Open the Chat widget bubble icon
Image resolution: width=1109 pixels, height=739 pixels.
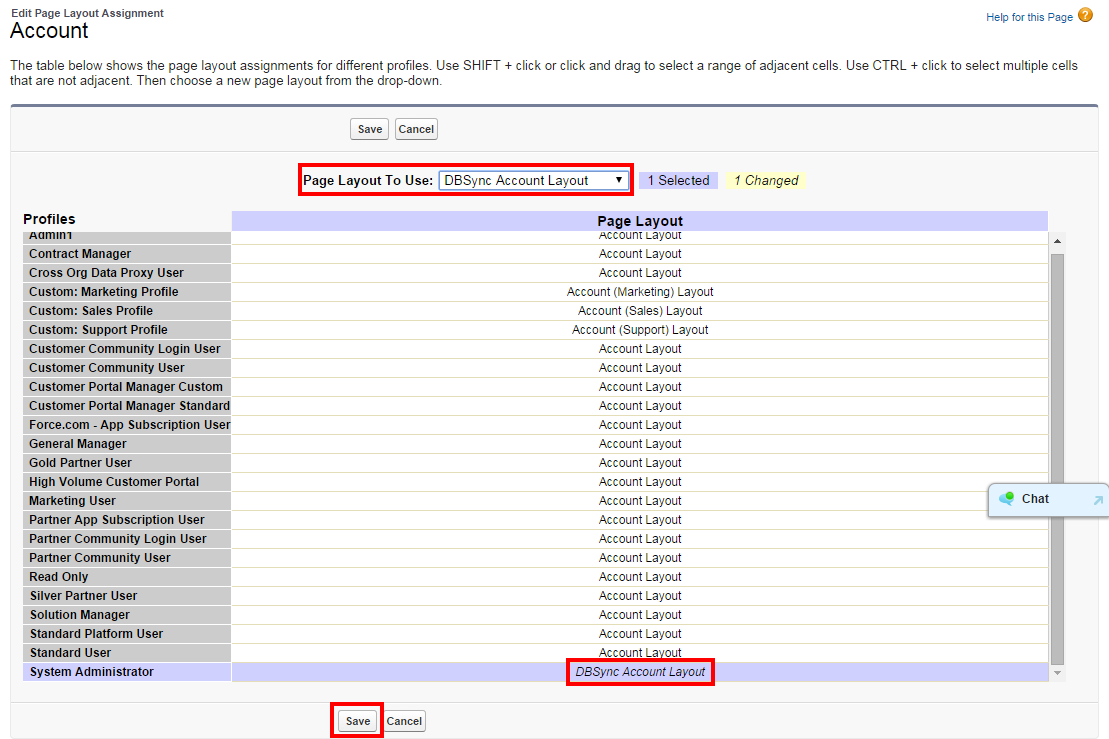point(1006,498)
